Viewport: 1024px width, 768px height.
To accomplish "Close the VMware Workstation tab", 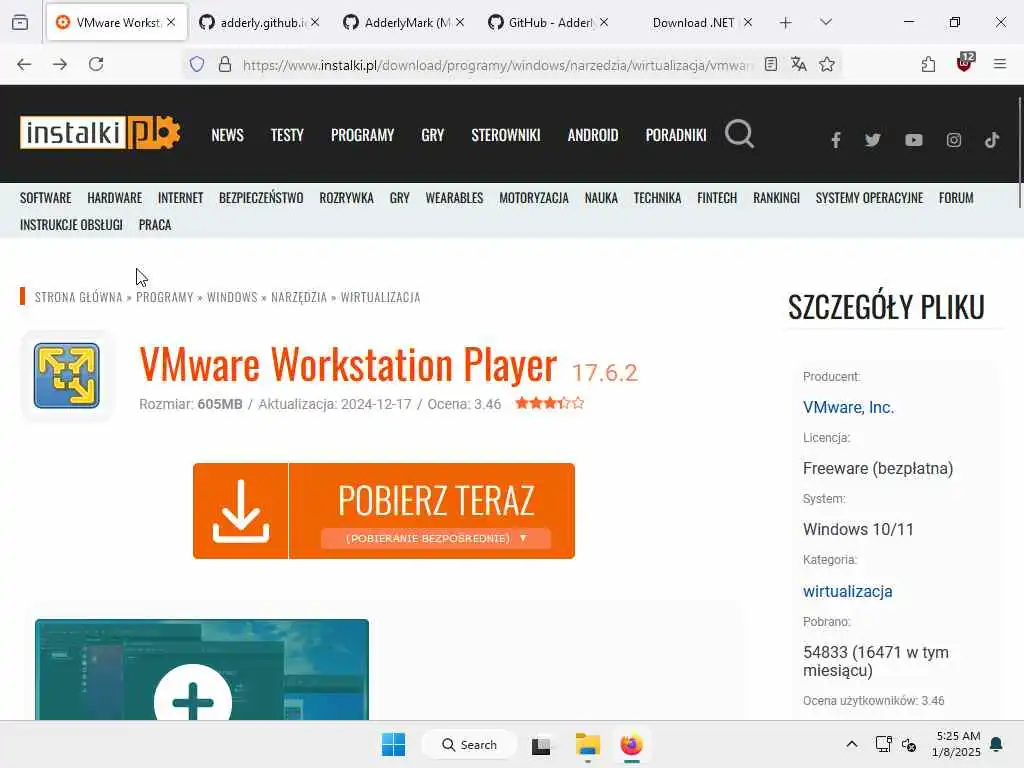I will pyautogui.click(x=171, y=22).
